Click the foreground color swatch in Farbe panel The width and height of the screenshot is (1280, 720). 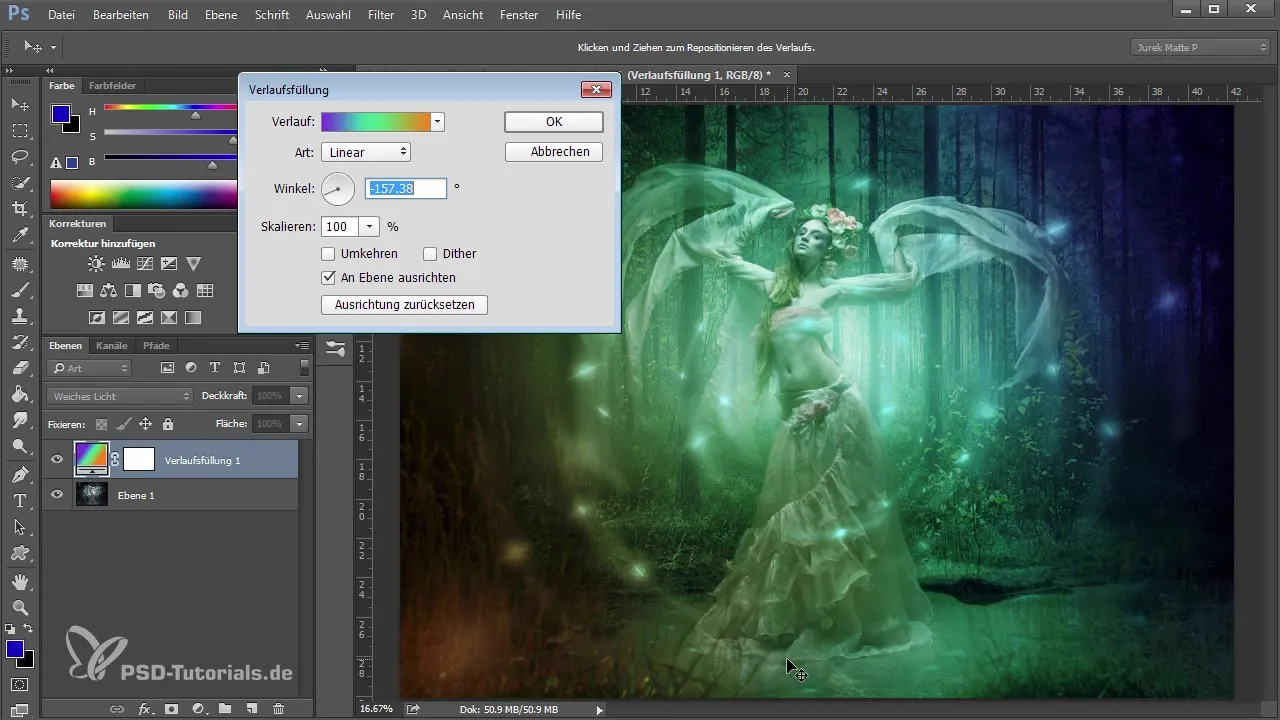61,113
